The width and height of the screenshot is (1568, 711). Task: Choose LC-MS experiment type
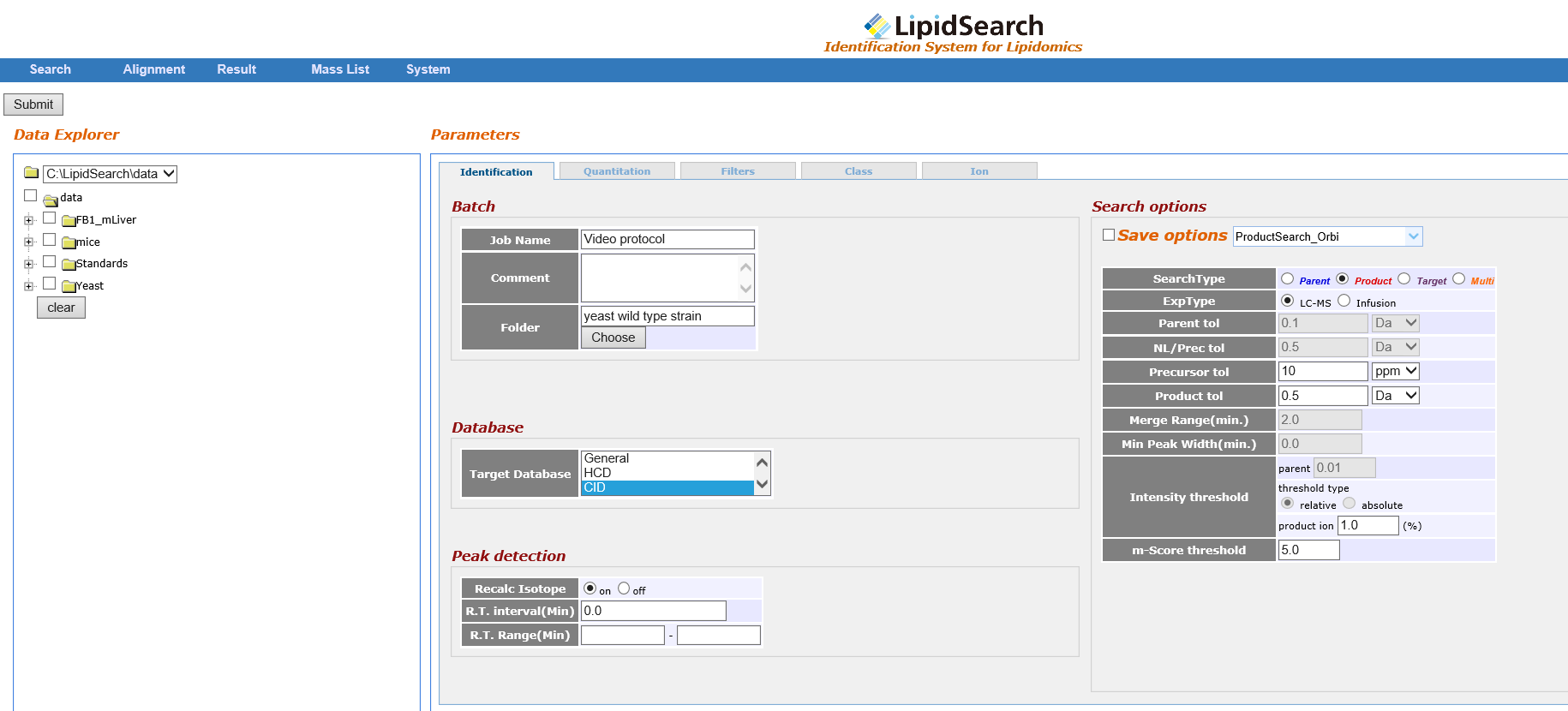click(x=1287, y=301)
